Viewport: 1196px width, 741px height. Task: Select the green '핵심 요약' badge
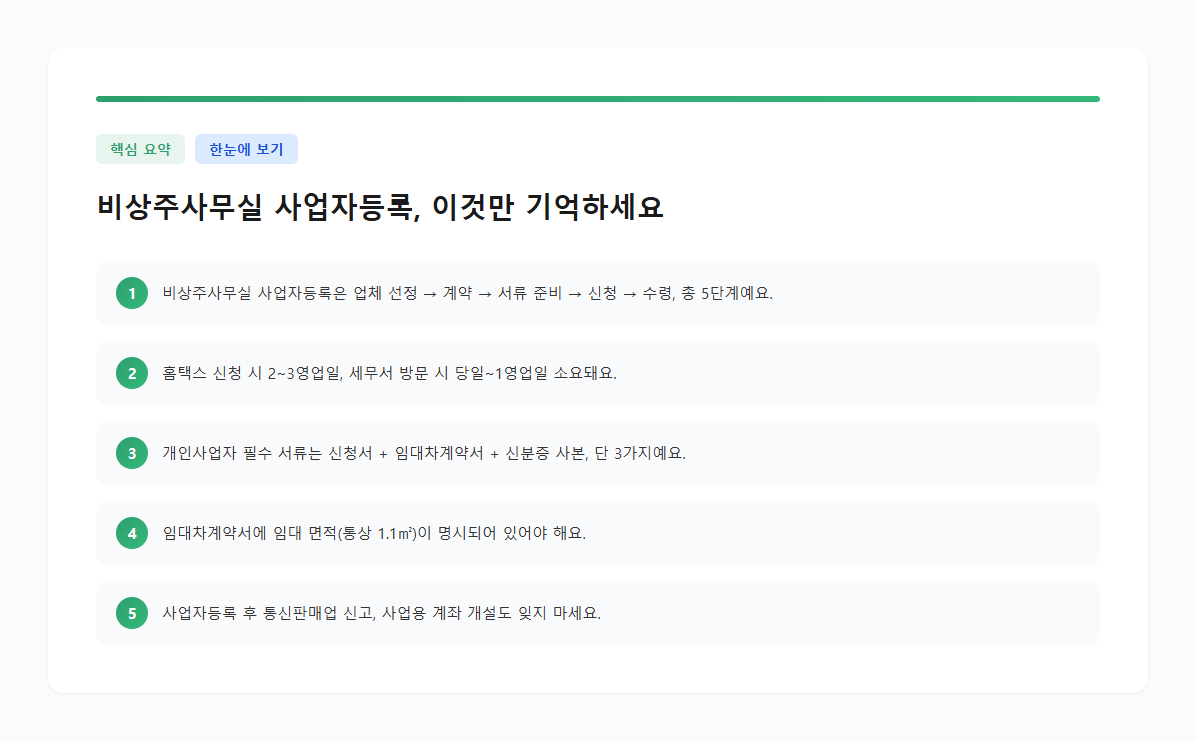140,148
